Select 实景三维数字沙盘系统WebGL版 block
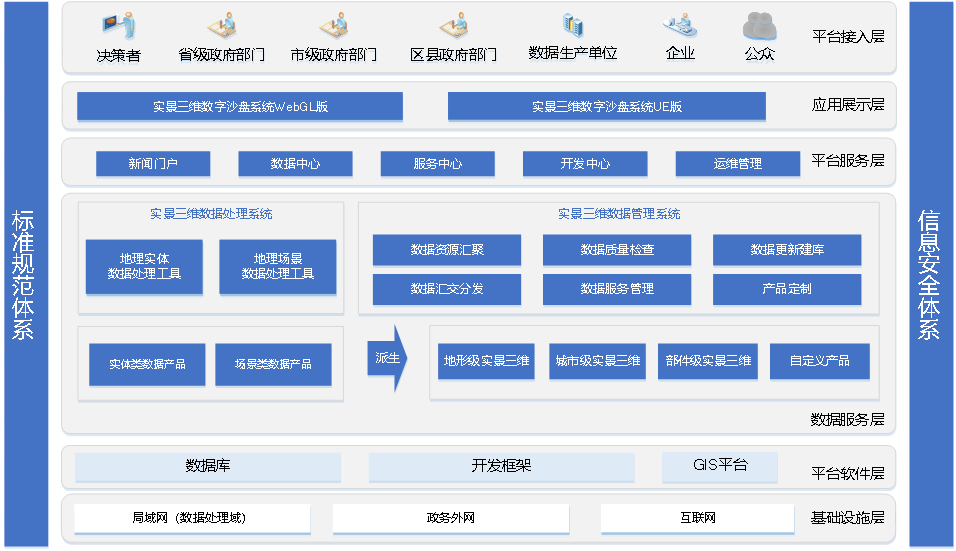This screenshot has width=956, height=551. tap(240, 106)
